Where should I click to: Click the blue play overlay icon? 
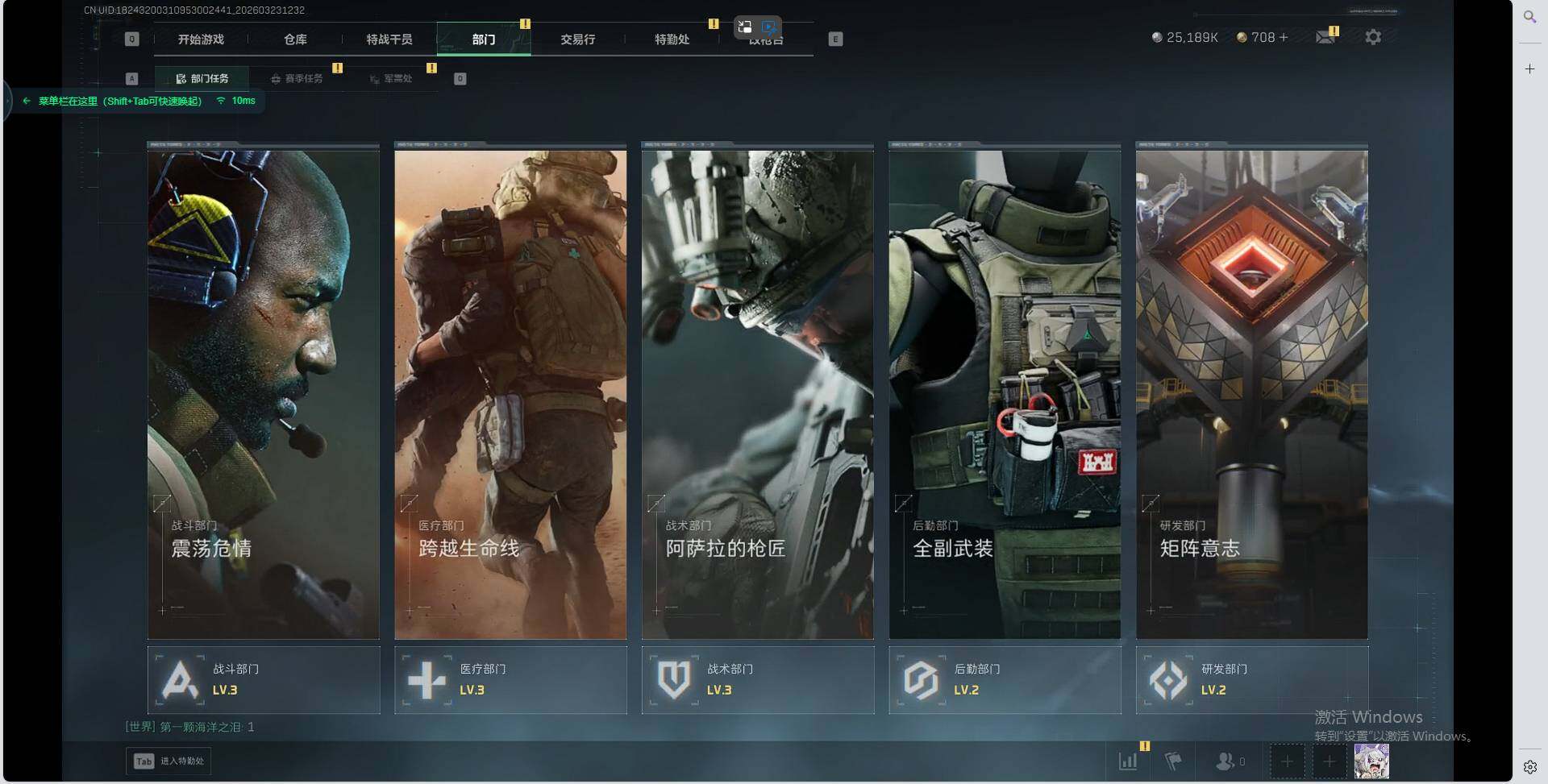point(769,27)
